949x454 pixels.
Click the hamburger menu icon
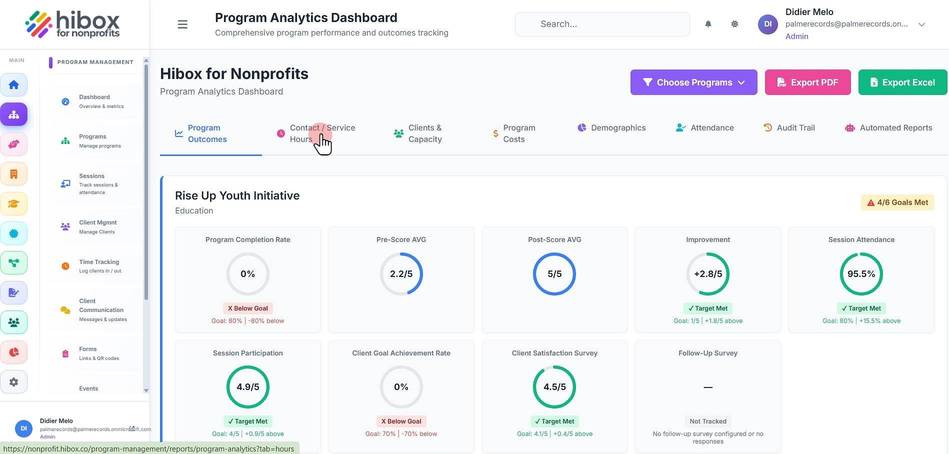pos(182,24)
